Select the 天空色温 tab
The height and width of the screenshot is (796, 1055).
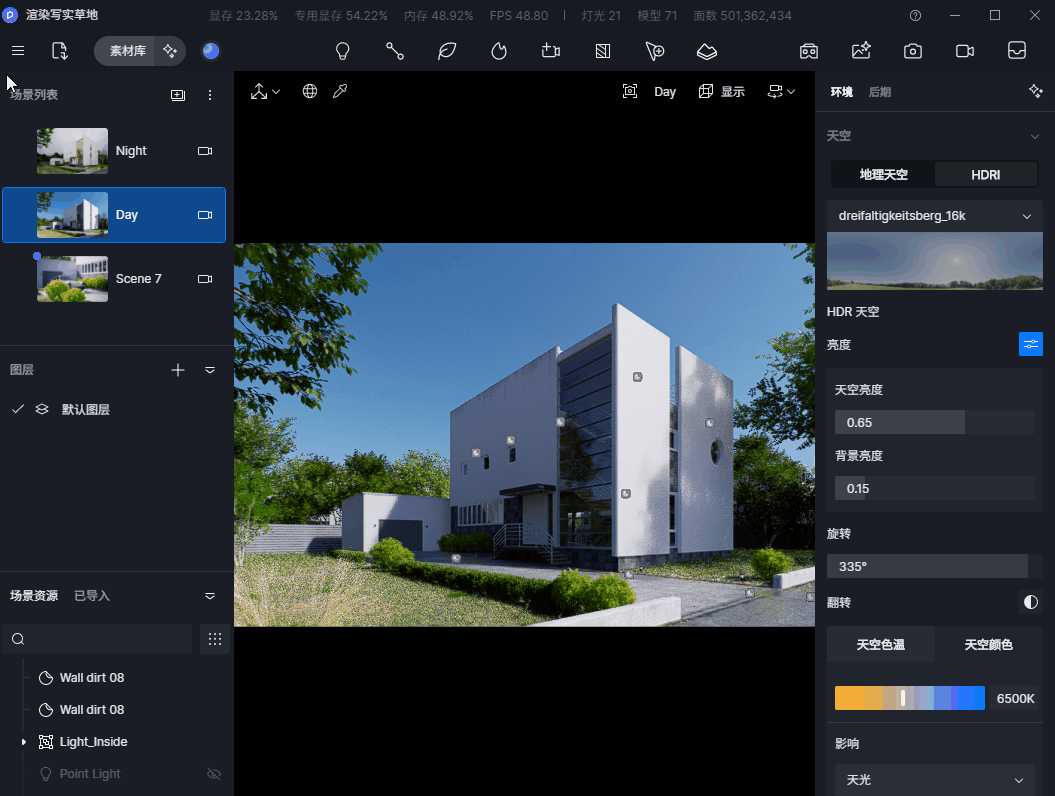pos(881,645)
